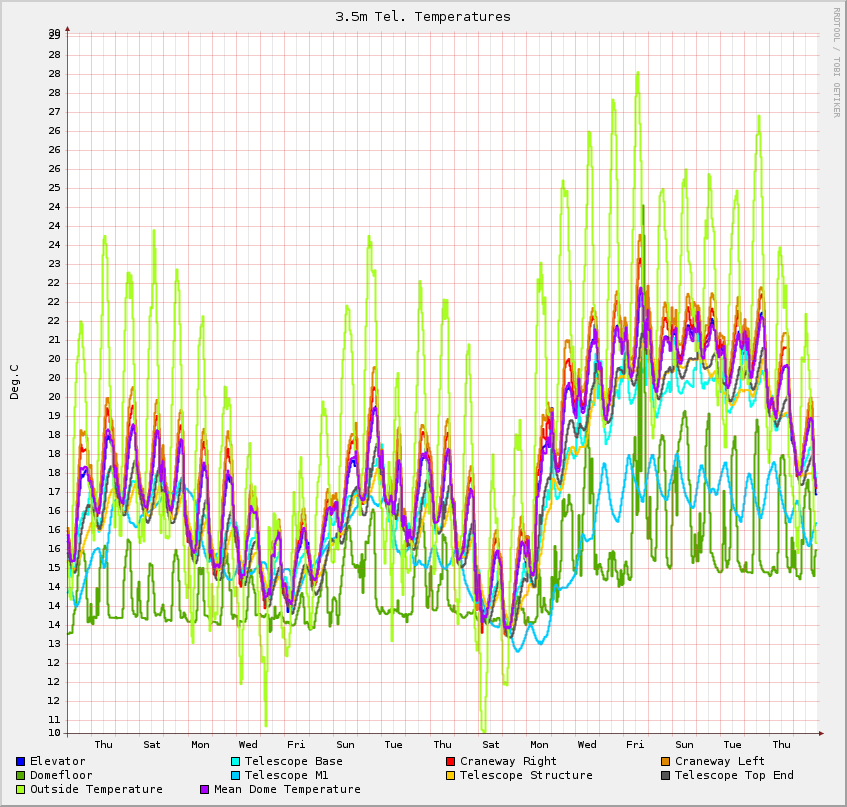The width and height of the screenshot is (847, 807).
Task: Click the RRDTOOL / TOBI OETIKER watermark
Action: pyautogui.click(x=836, y=62)
